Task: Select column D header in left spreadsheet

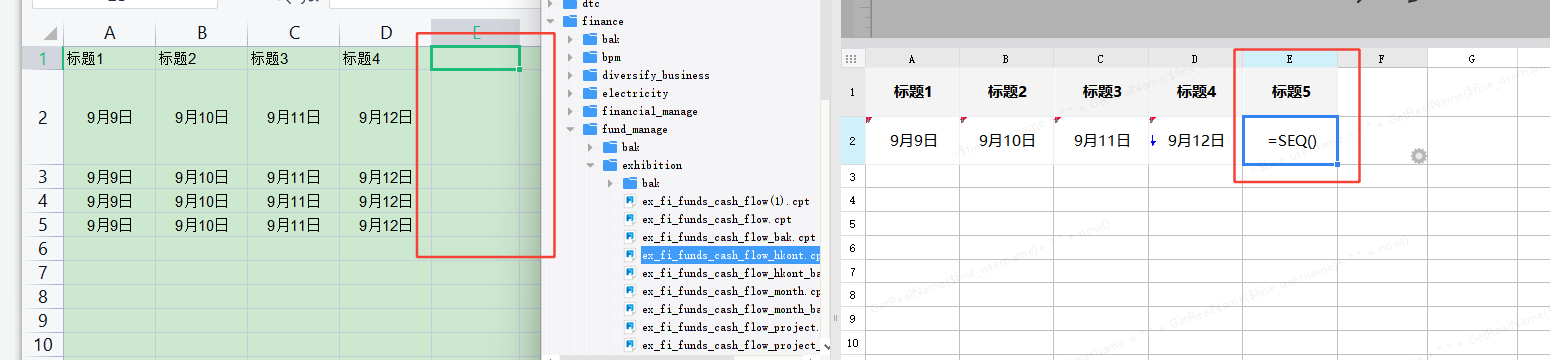Action: click(385, 33)
